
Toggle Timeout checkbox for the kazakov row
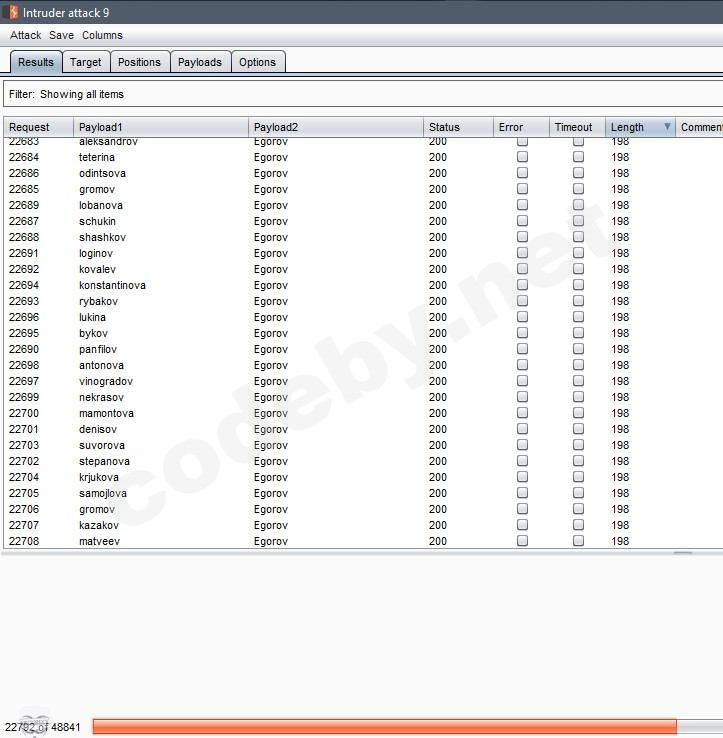pos(578,525)
